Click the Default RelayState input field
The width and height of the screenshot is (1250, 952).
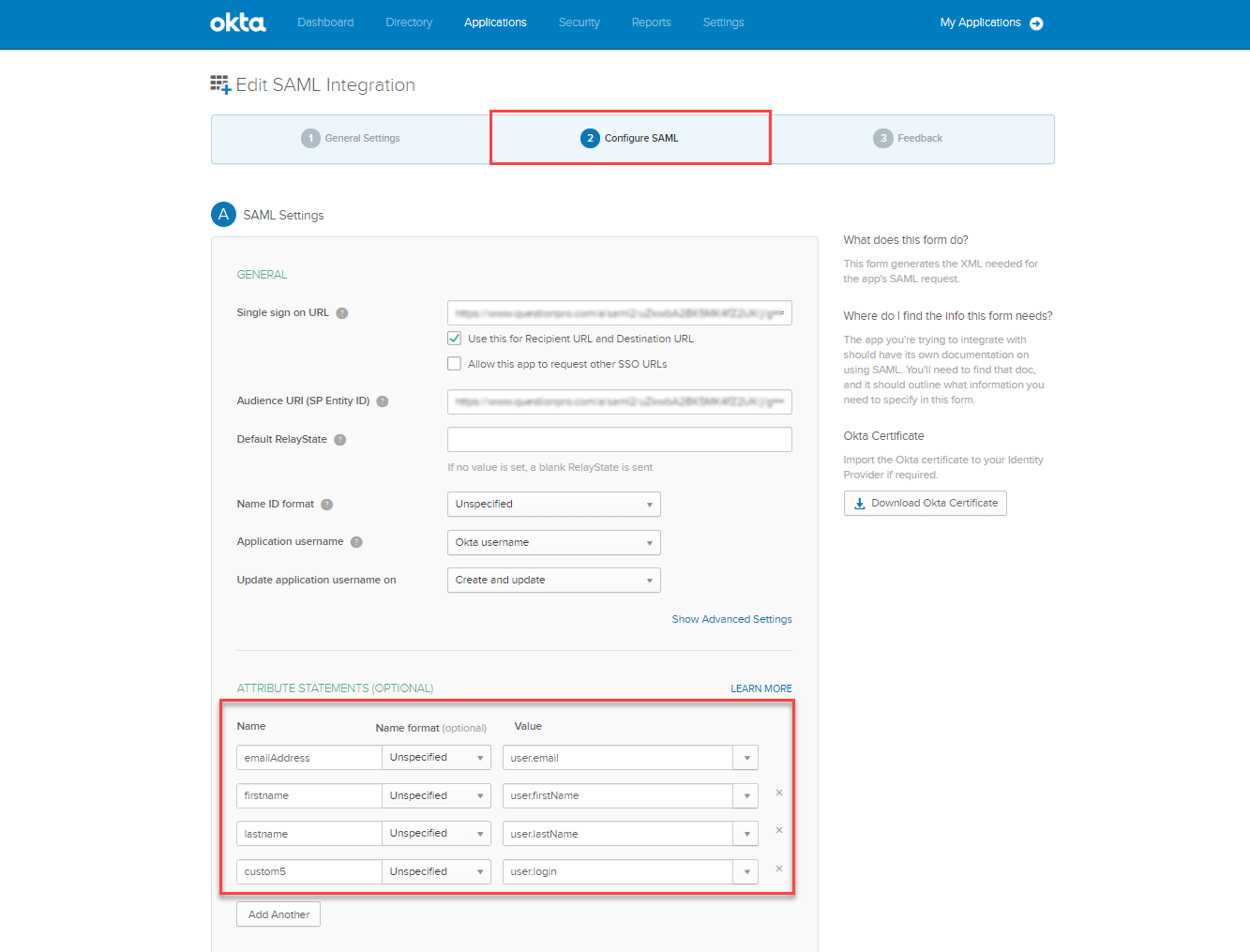(619, 440)
